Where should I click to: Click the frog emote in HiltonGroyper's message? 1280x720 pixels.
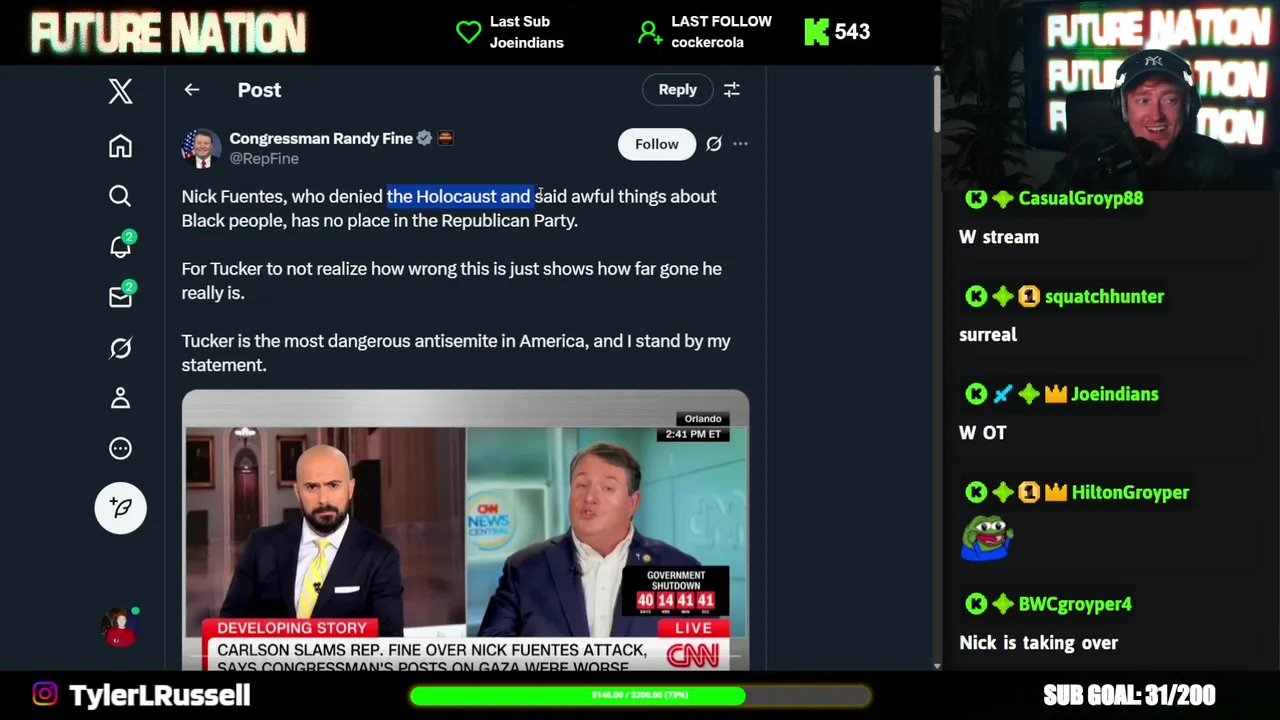(x=987, y=538)
